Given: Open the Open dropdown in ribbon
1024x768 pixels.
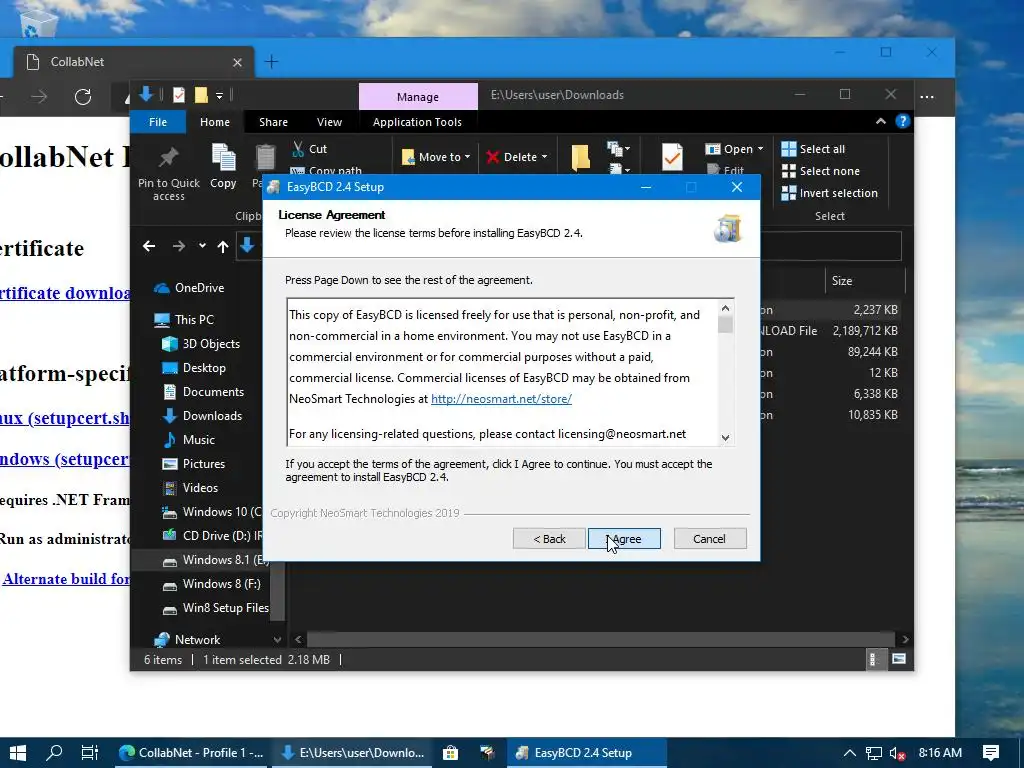Looking at the screenshot, I should pos(735,149).
